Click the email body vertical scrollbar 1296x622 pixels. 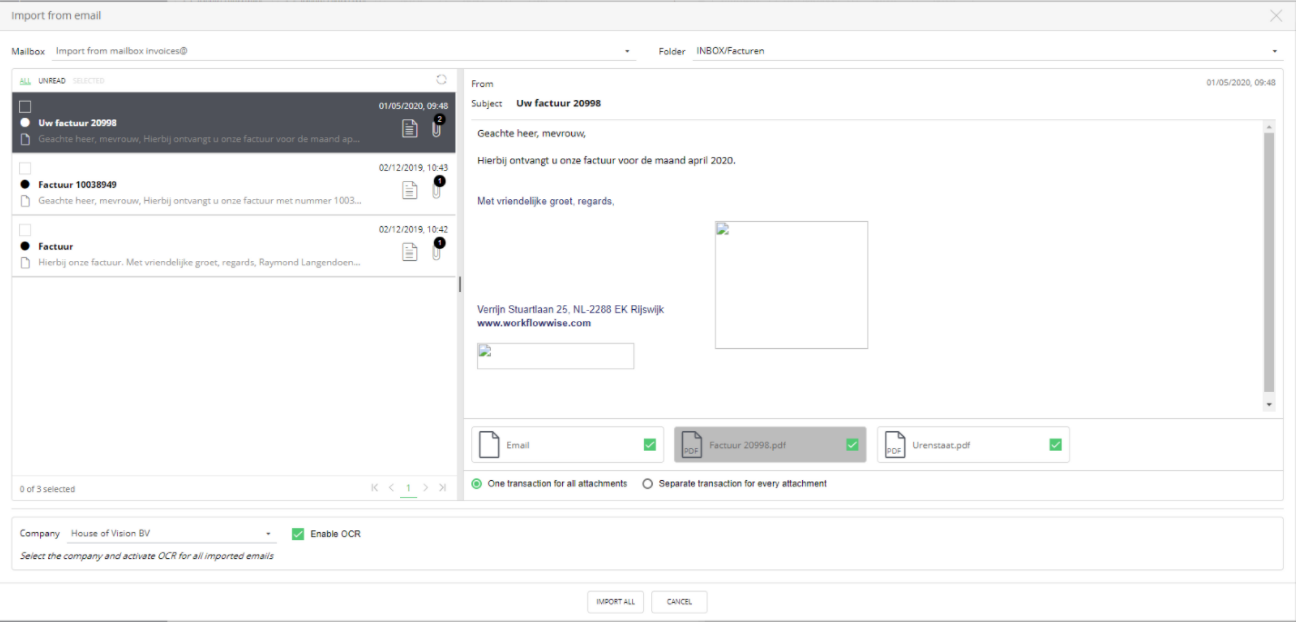pyautogui.click(x=1269, y=262)
